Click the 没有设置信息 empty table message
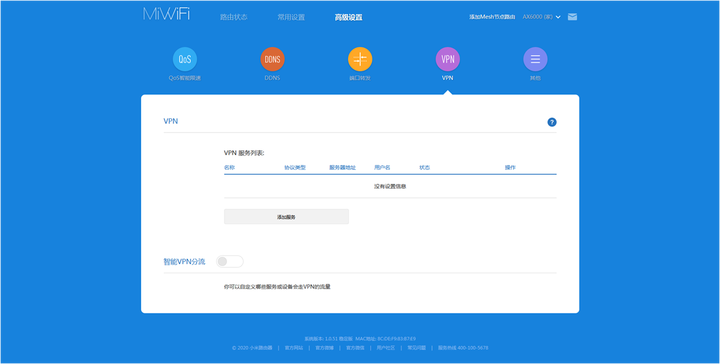This screenshot has width=720, height=364. [390, 186]
